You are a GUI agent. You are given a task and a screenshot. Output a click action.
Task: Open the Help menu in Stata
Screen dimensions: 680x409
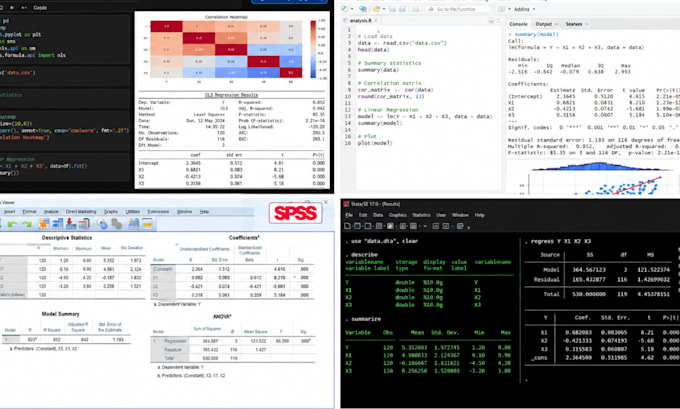[x=479, y=215]
